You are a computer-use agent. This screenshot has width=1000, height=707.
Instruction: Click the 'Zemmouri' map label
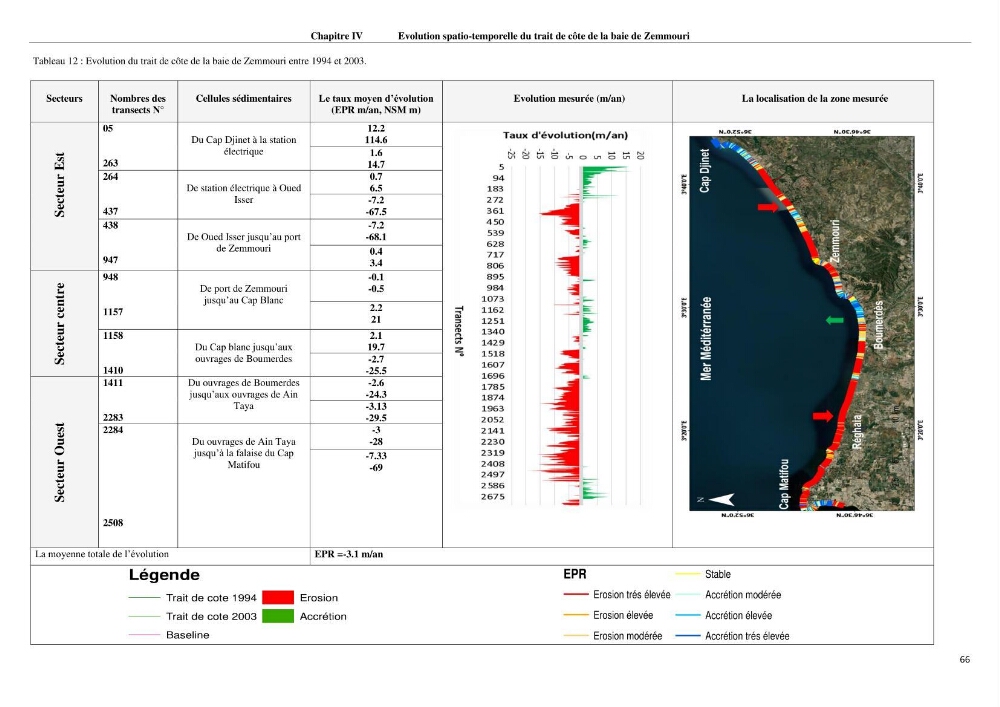point(835,242)
